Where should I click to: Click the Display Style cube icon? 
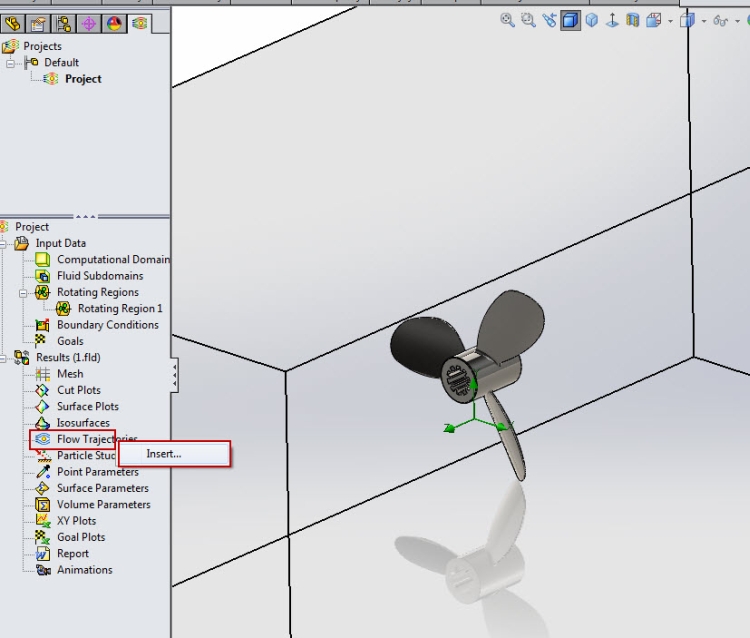(688, 20)
